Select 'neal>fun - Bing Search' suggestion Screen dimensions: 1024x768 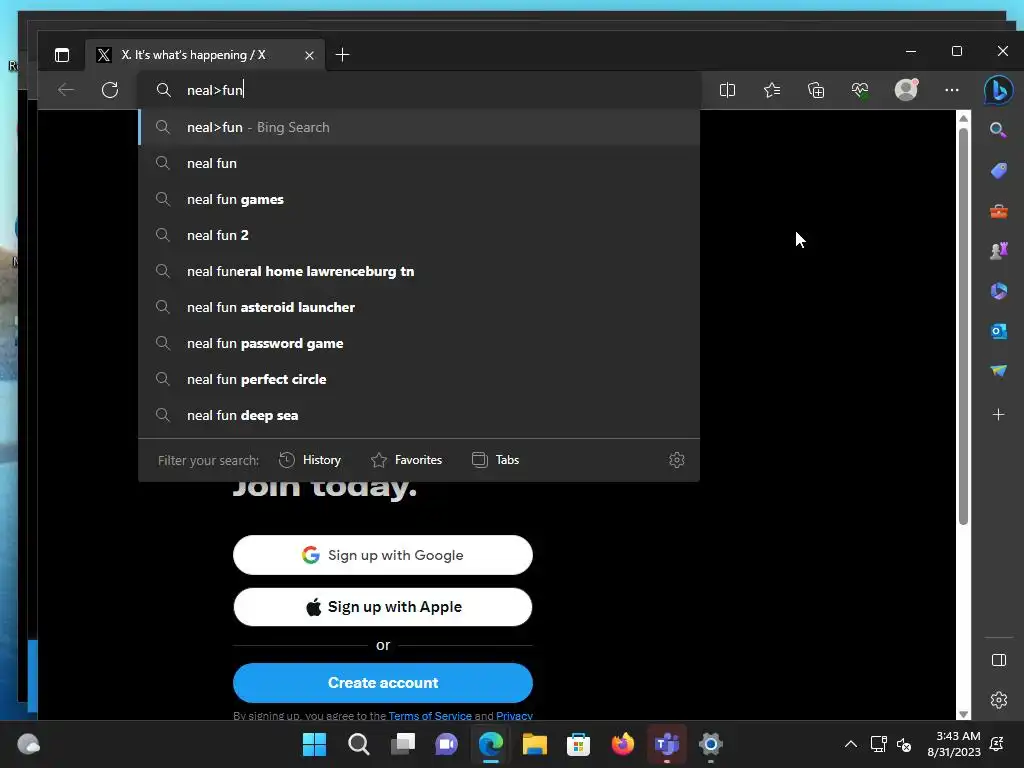[419, 127]
